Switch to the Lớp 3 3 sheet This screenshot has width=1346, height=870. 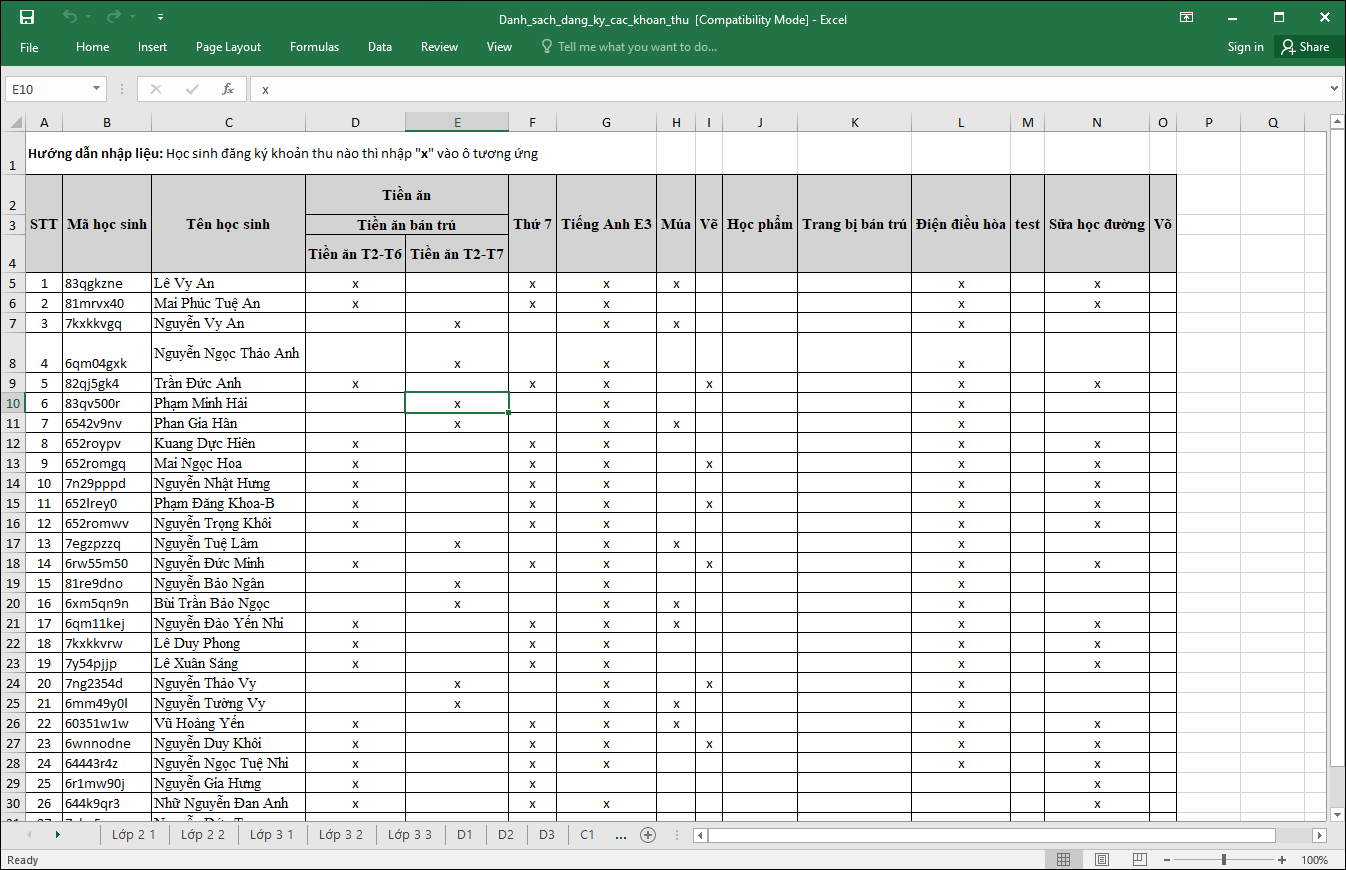(410, 834)
